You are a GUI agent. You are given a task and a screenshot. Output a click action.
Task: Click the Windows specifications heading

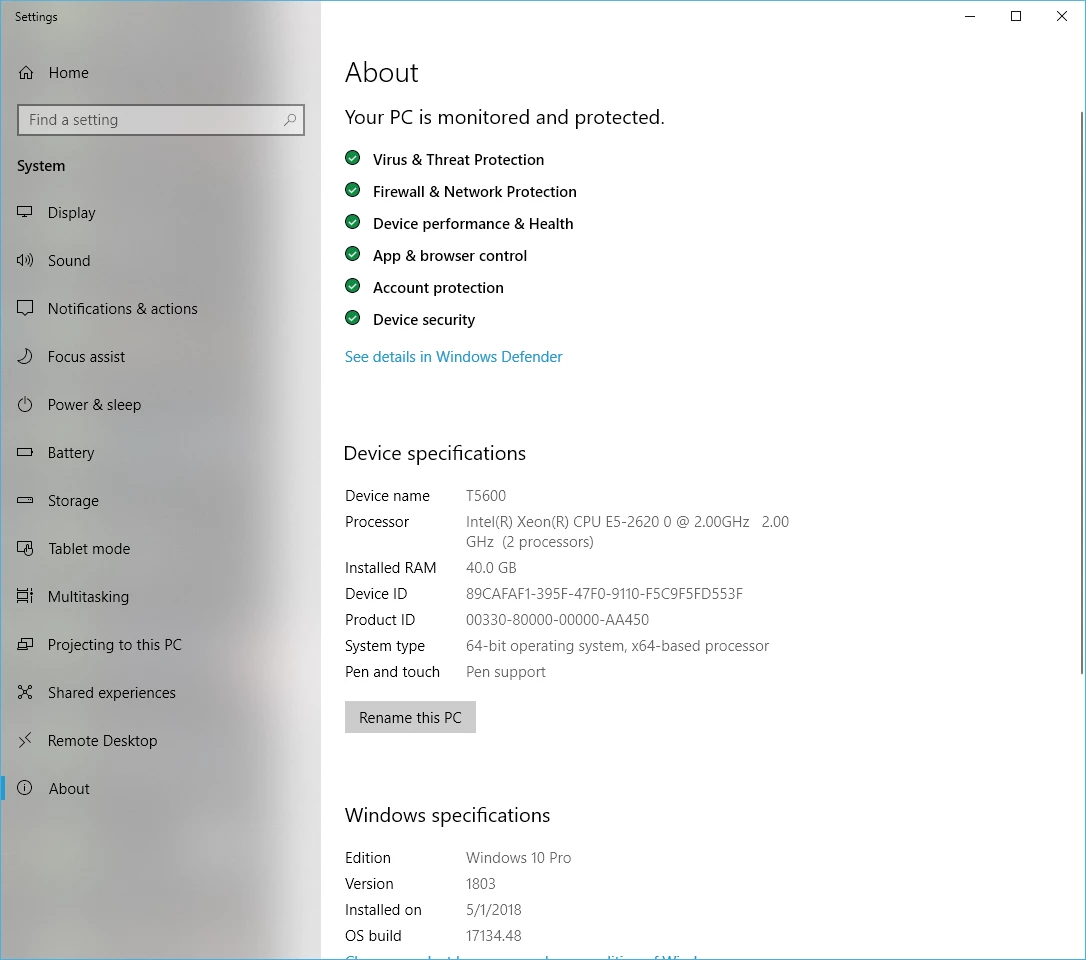(447, 815)
